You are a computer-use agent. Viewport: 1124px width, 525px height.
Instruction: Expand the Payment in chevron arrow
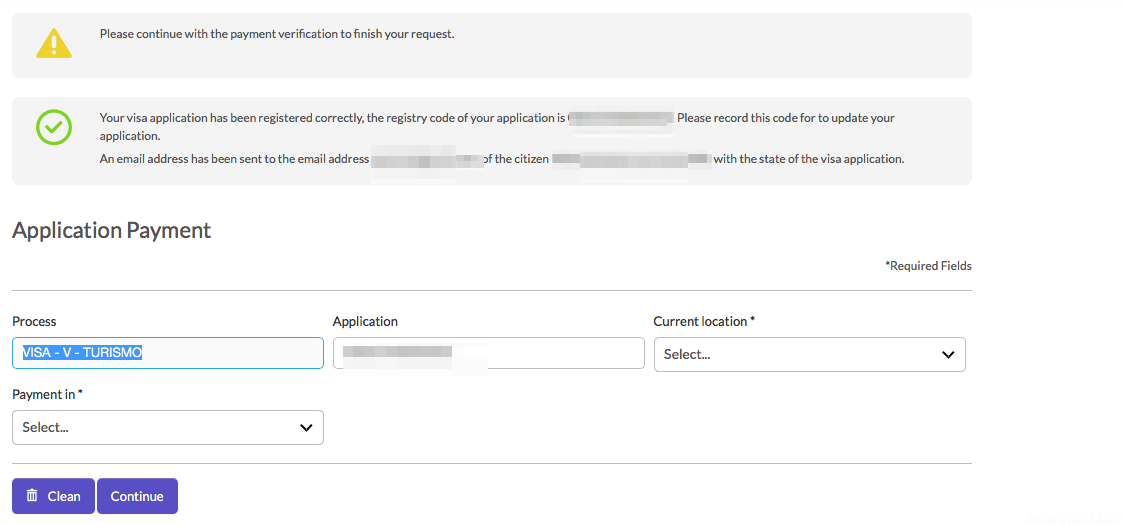coord(306,428)
